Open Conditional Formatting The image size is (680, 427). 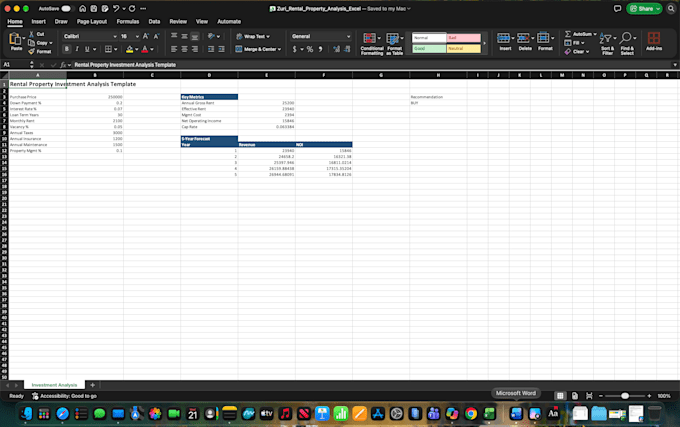pyautogui.click(x=372, y=44)
